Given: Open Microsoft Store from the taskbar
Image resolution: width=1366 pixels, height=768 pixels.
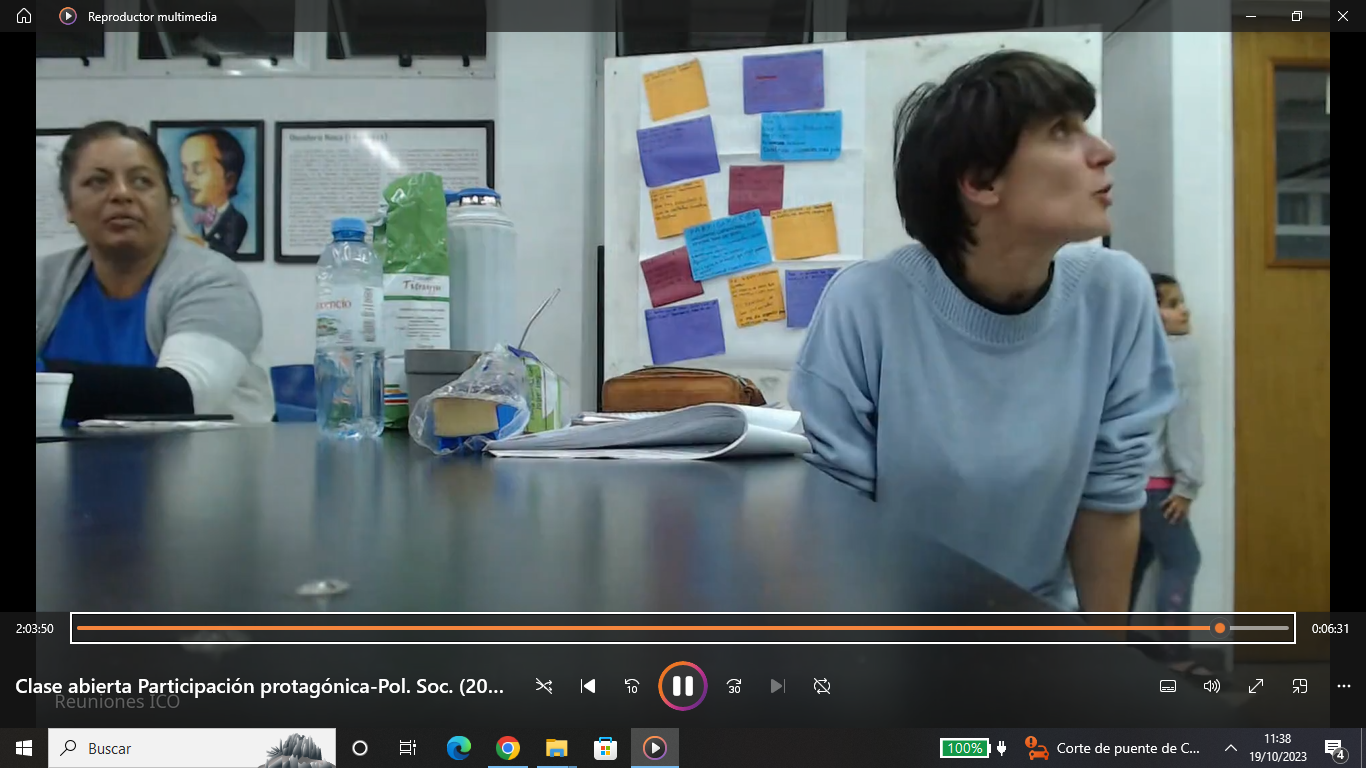Looking at the screenshot, I should 606,748.
